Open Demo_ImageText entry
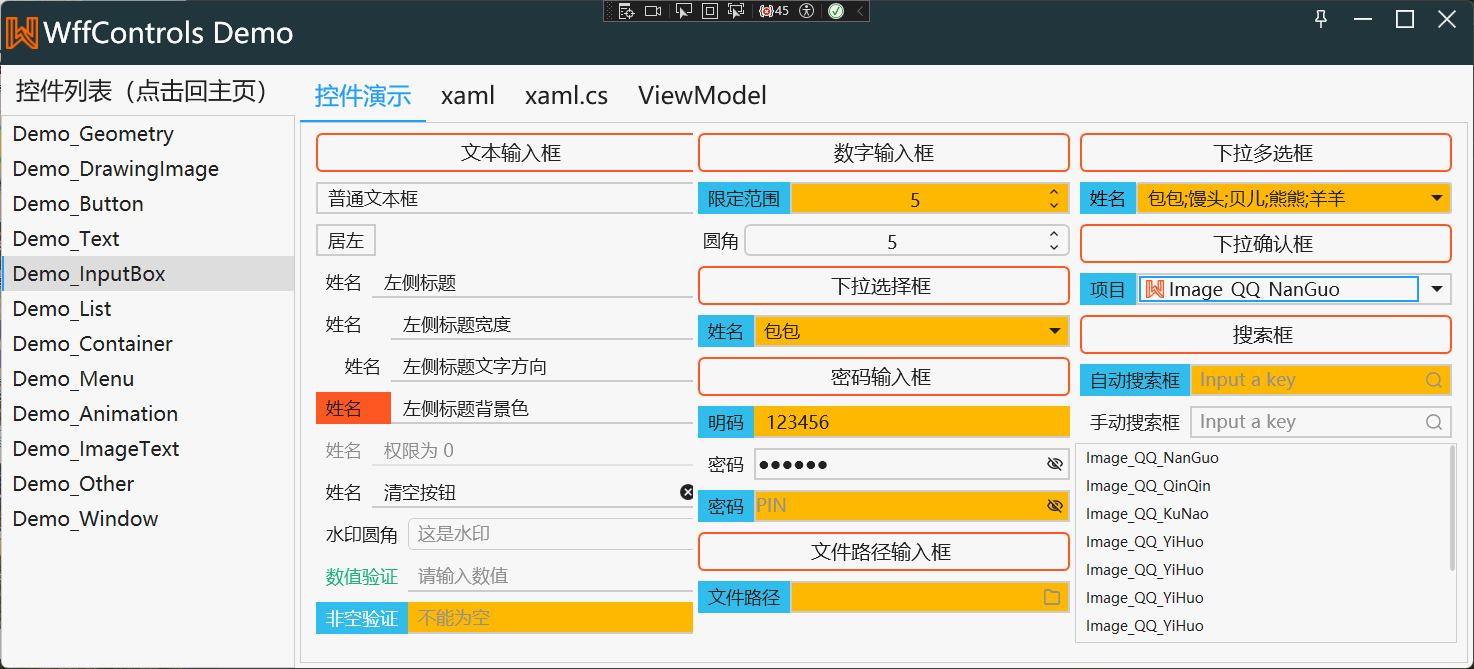Viewport: 1474px width, 669px height. [148, 449]
